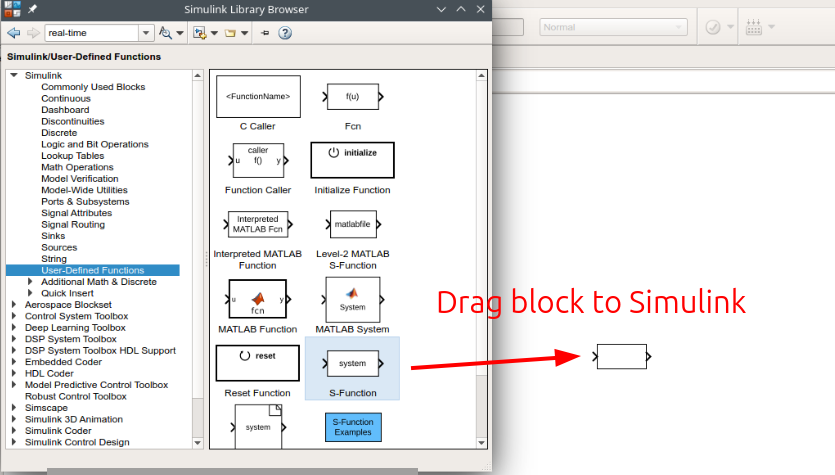This screenshot has height=475, width=835.
Task: Select the User-Defined Functions library
Action: pos(93,270)
